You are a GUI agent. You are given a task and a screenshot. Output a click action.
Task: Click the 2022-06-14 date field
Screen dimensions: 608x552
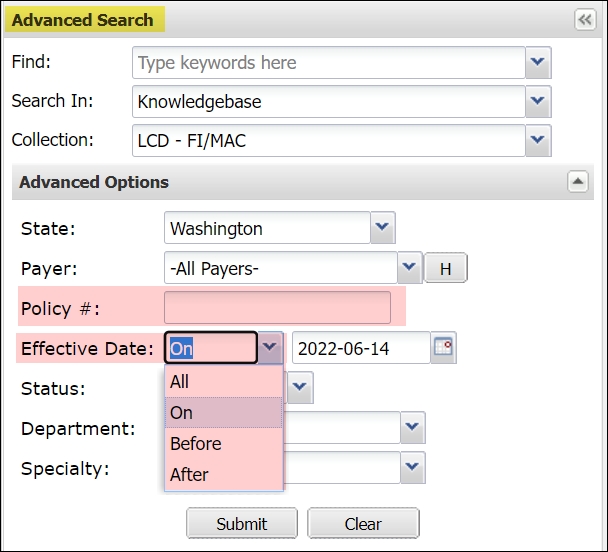tap(360, 348)
